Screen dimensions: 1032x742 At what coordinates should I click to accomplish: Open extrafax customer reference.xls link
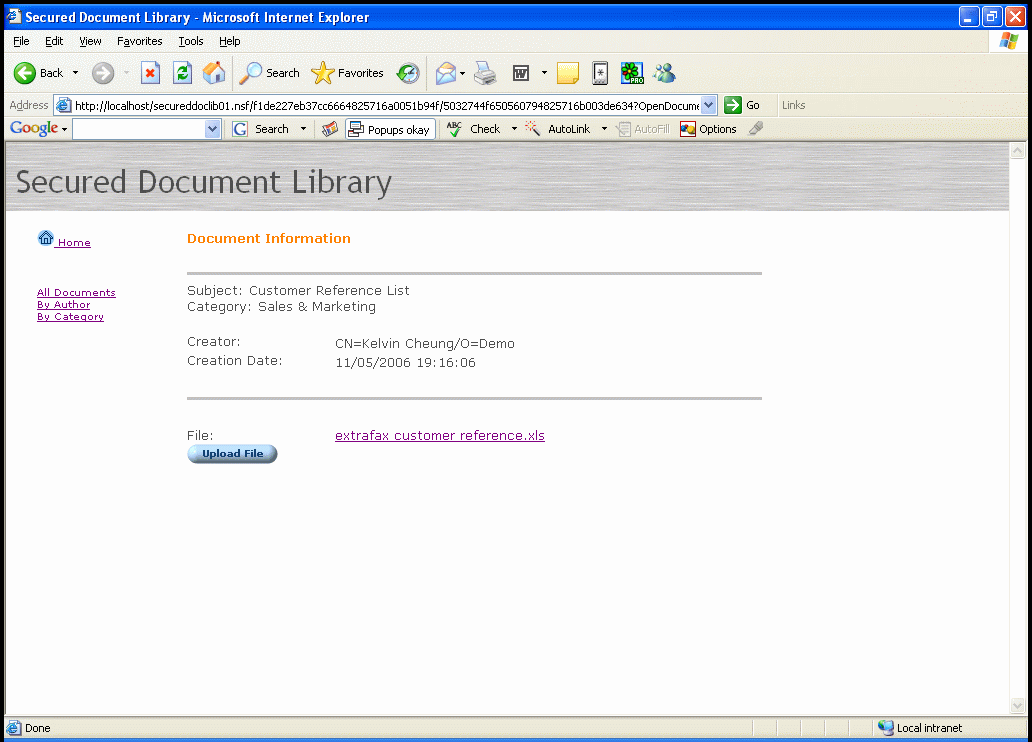click(x=440, y=435)
